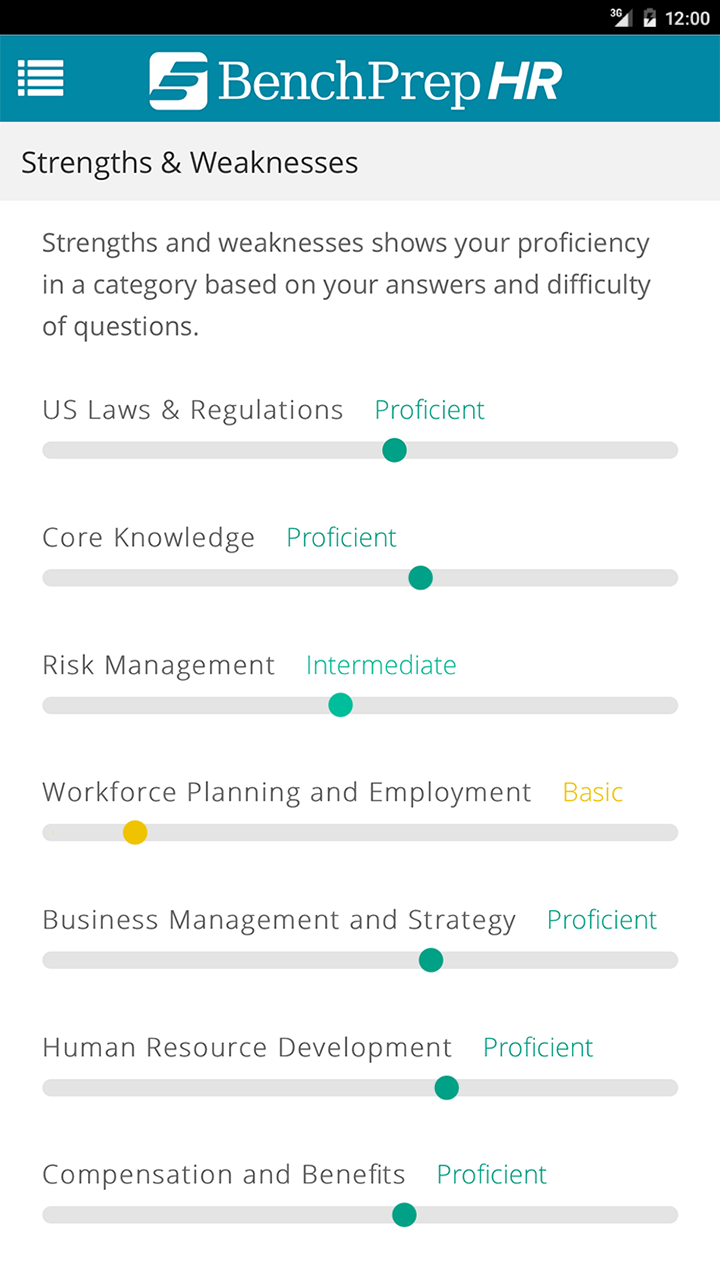Open Workforce Planning and Employment category

pyautogui.click(x=287, y=793)
